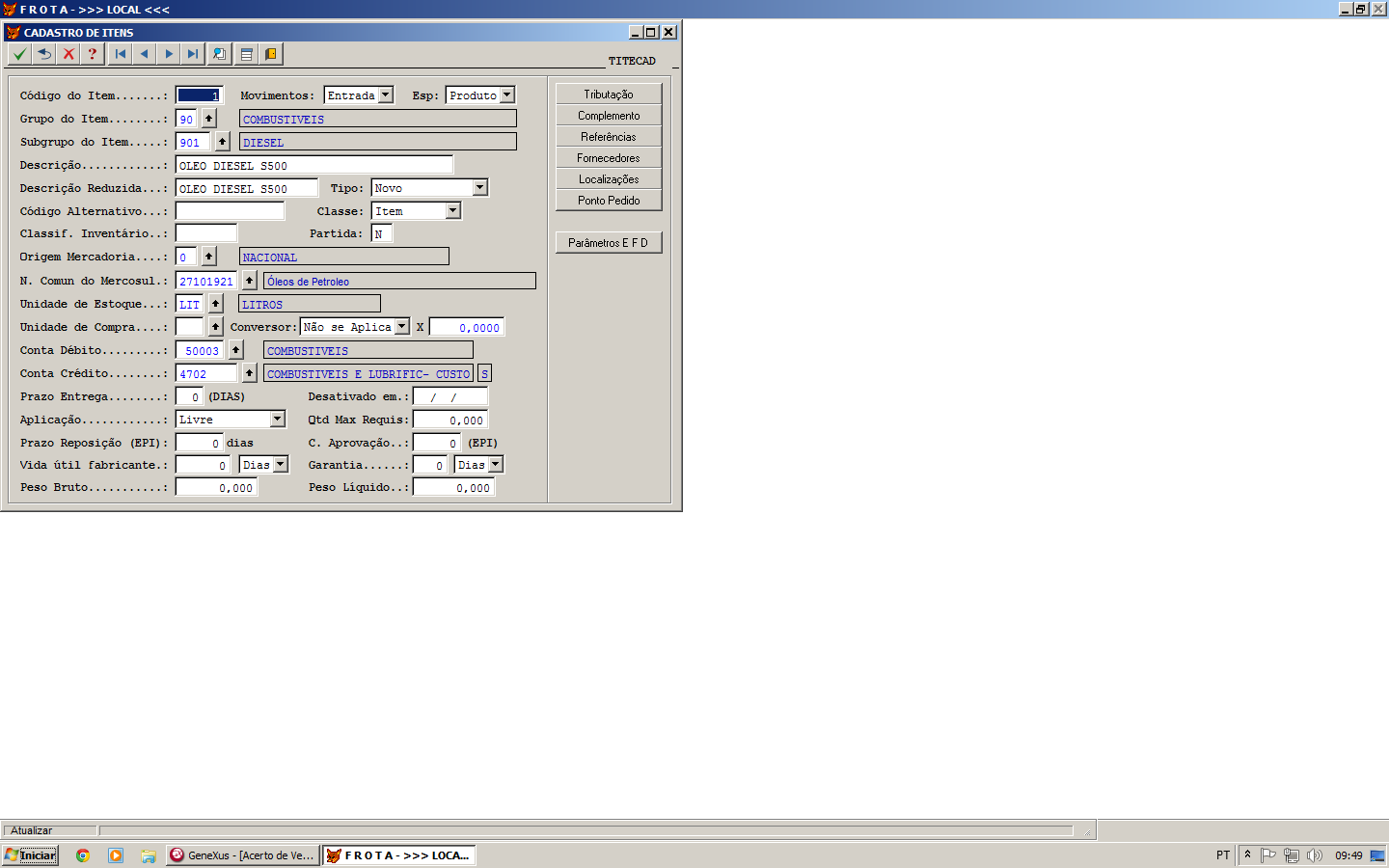This screenshot has height=868, width=1389.
Task: Click the Desativado em date field
Action: [450, 396]
